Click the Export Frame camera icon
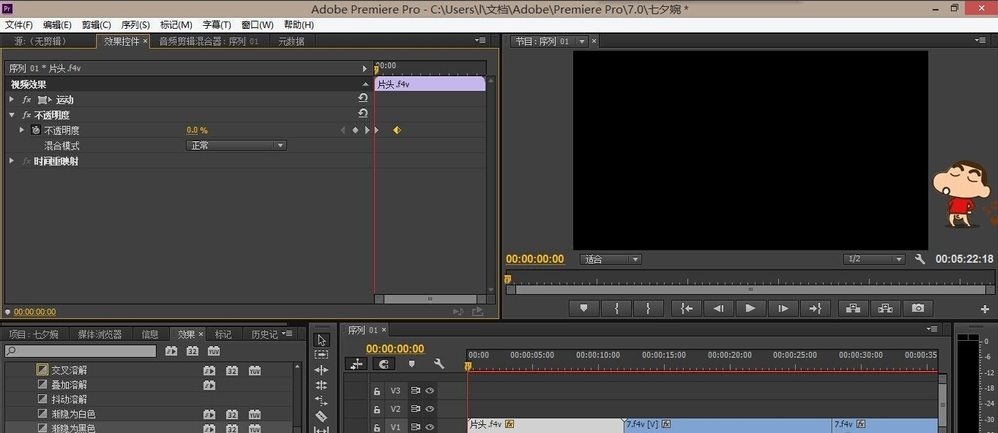 tap(916, 308)
